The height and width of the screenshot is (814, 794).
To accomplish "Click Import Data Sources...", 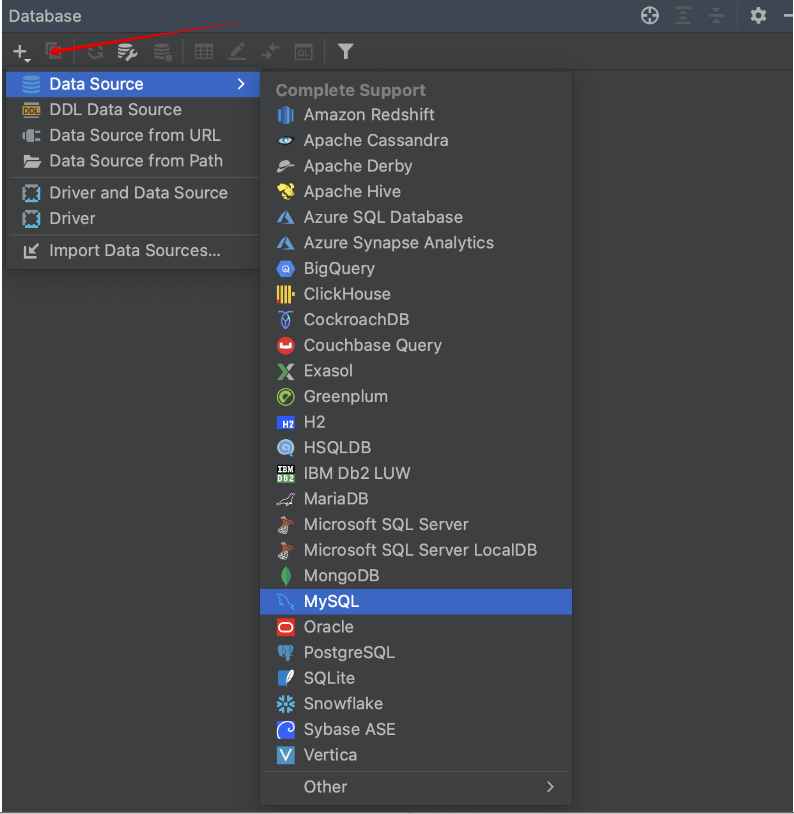I will (133, 251).
